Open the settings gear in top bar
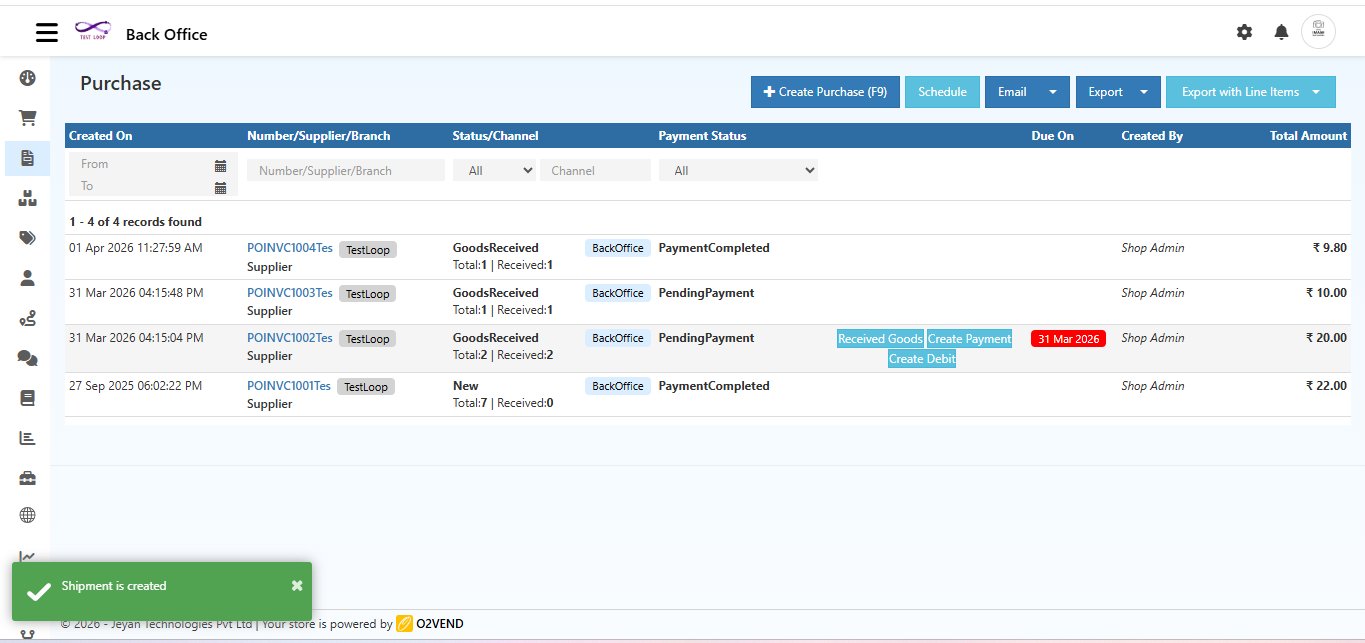The image size is (1365, 643). click(1244, 31)
